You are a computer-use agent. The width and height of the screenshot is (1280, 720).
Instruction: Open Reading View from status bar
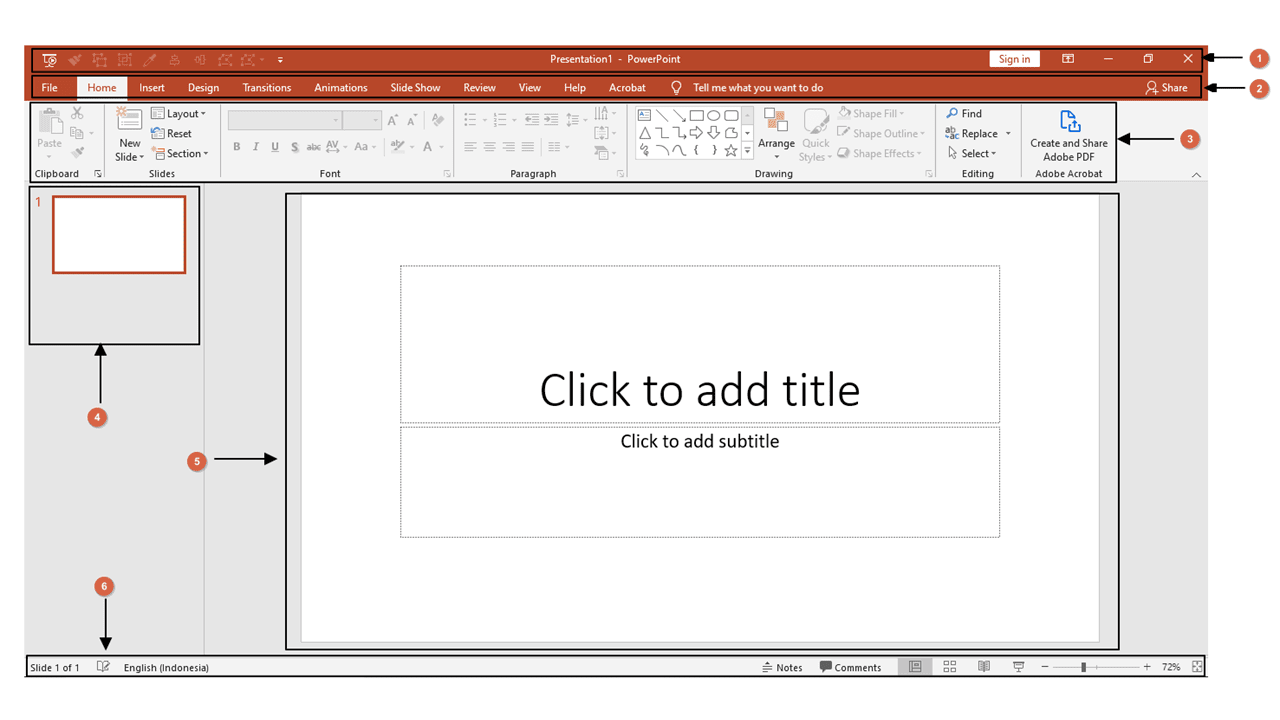983,666
